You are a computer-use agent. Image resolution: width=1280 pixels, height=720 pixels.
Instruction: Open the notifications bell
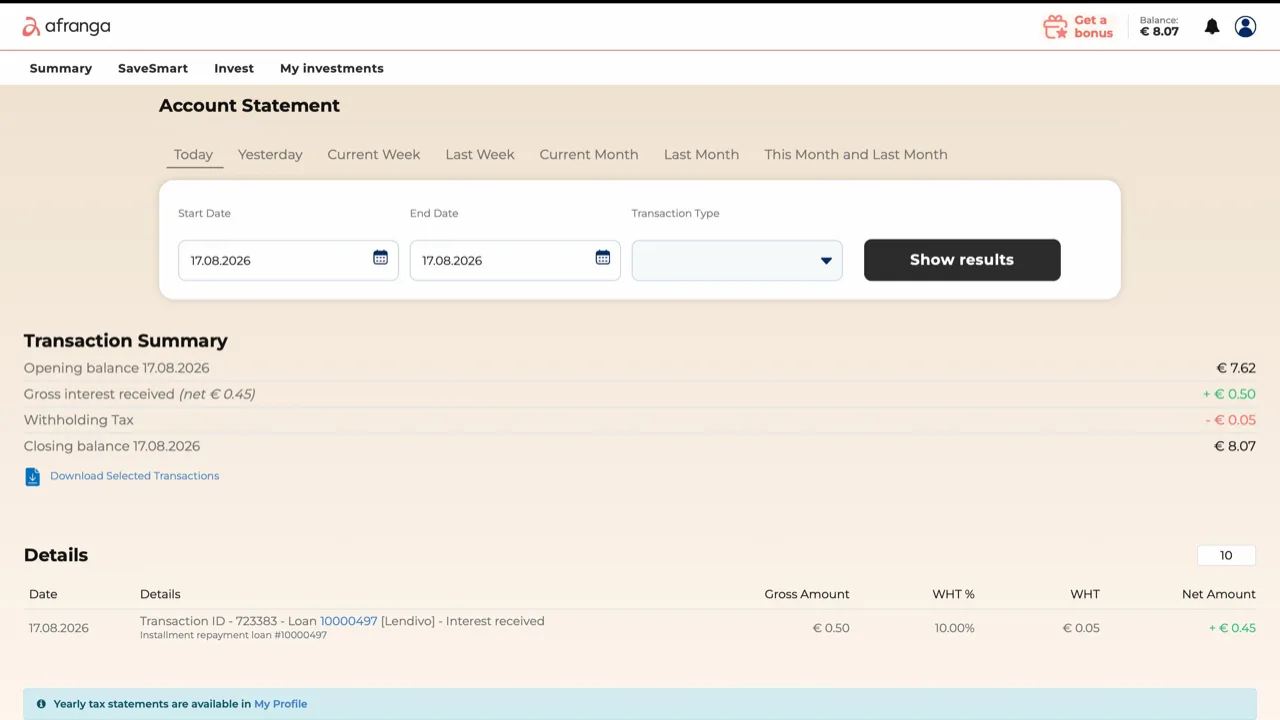coord(1212,27)
